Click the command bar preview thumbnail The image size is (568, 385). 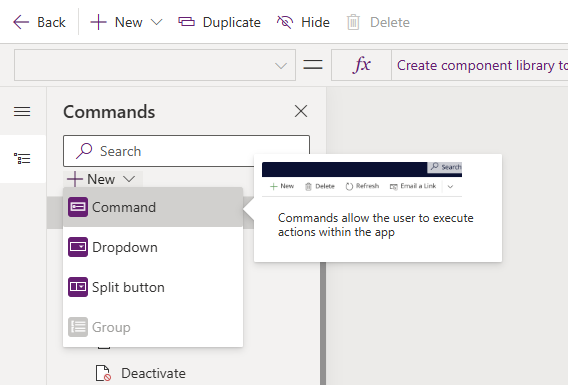[362, 179]
